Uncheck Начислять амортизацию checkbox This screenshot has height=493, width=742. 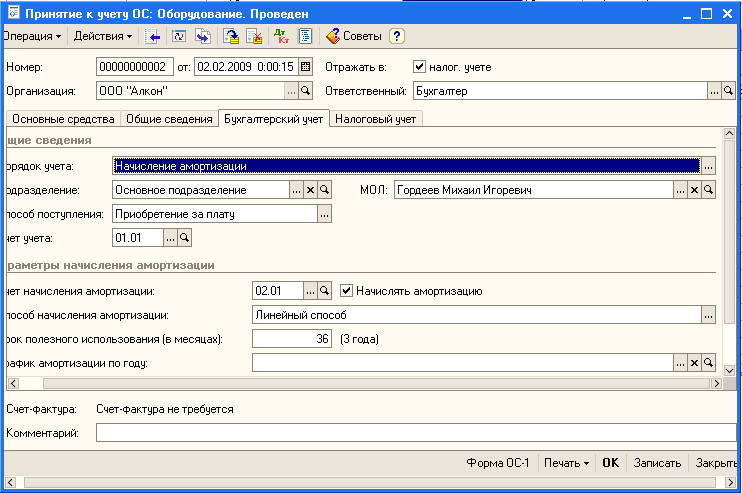[x=347, y=291]
